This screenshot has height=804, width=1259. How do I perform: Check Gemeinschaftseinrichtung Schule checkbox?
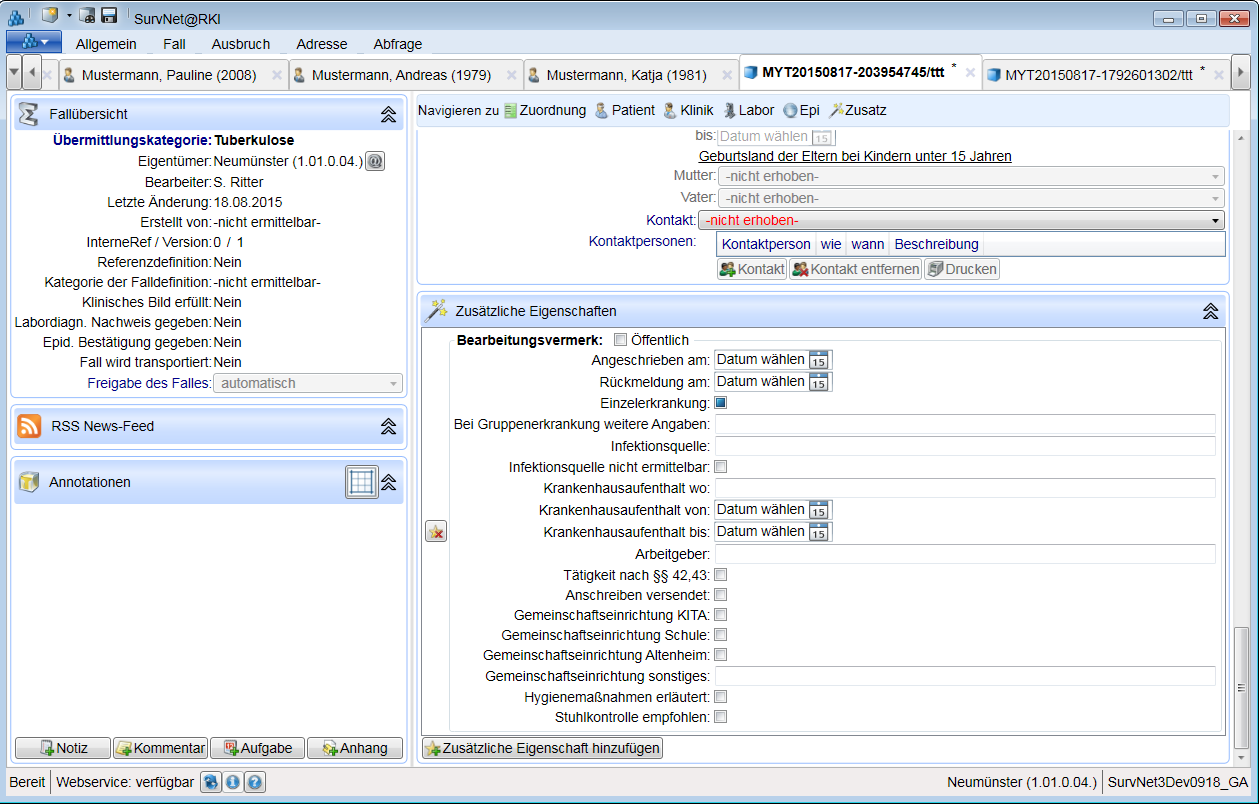coord(720,635)
